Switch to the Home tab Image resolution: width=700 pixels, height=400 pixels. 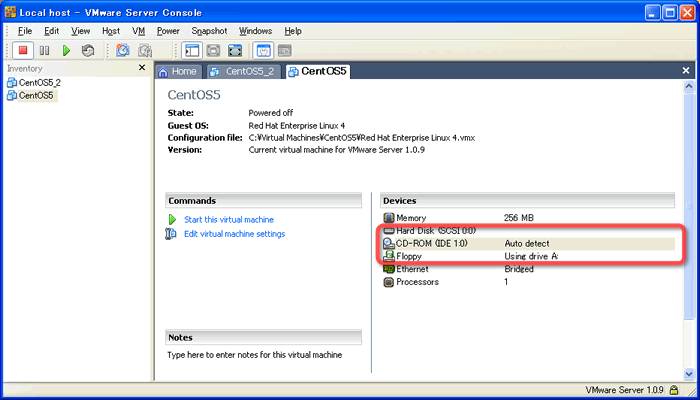(x=179, y=71)
